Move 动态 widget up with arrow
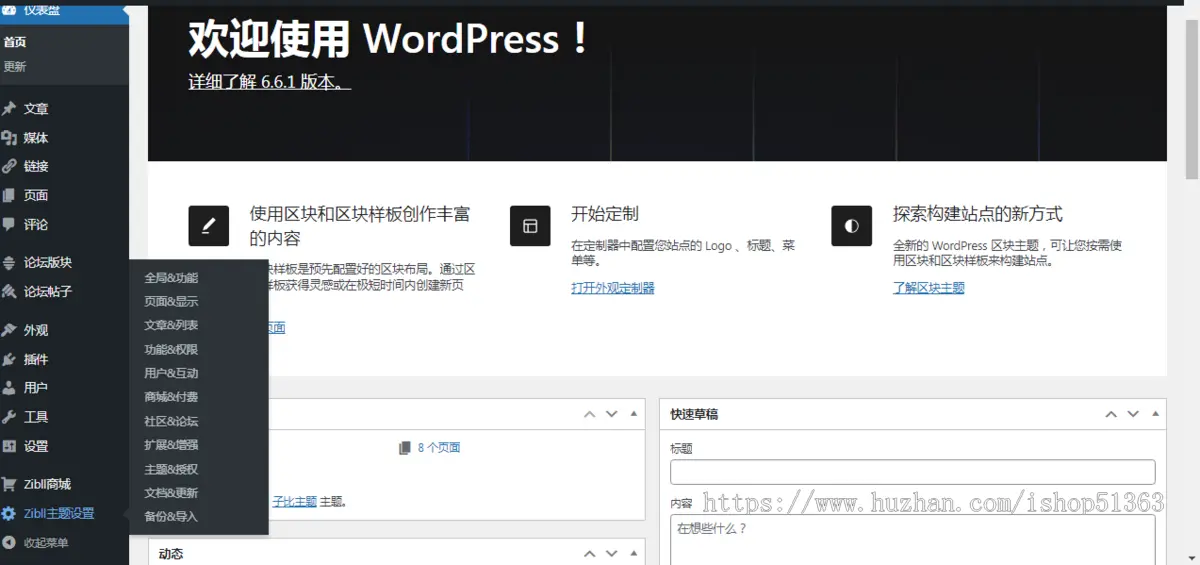The height and width of the screenshot is (565, 1200). coord(590,554)
